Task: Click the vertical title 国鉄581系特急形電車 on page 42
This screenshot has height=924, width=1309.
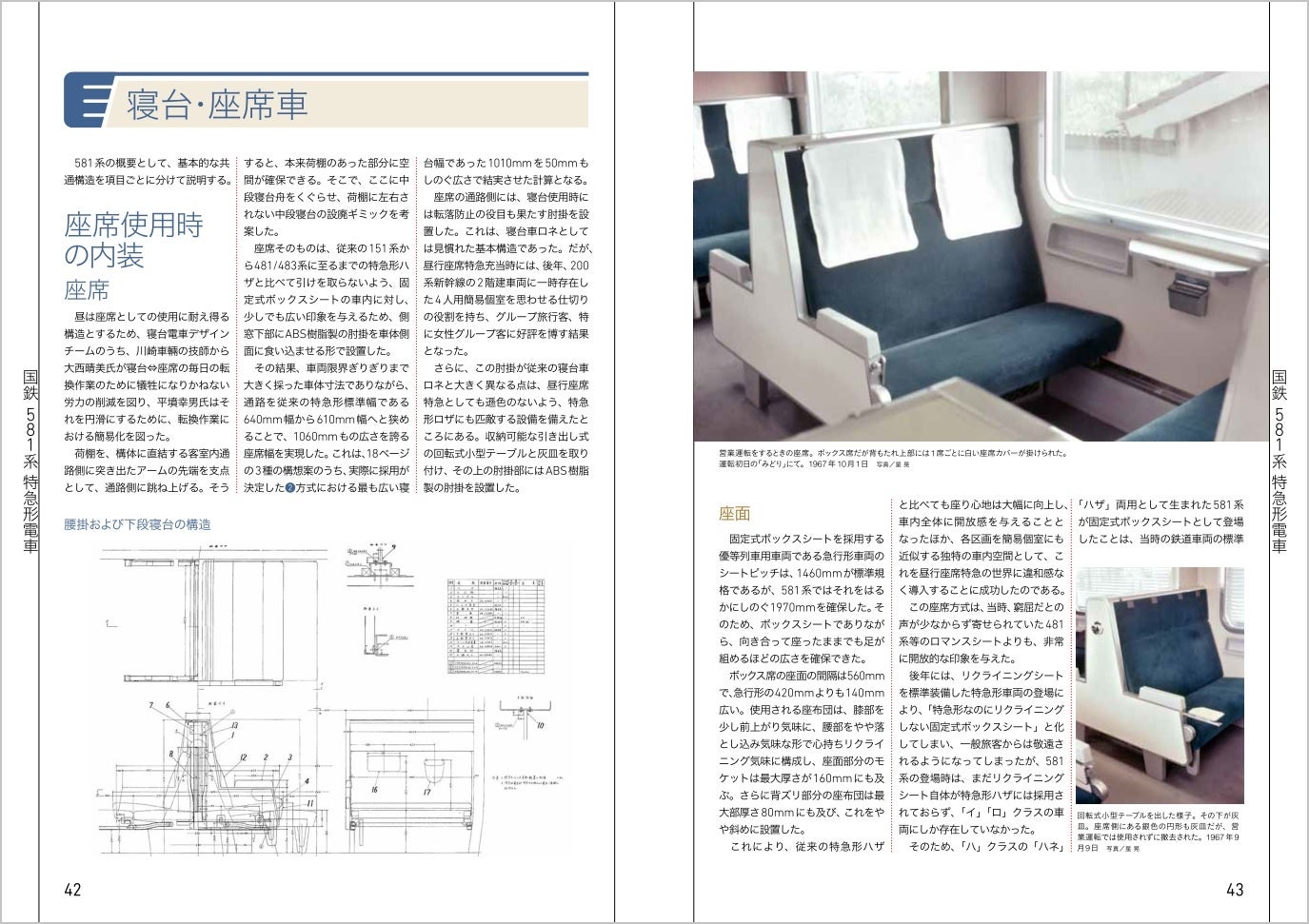Action: point(29,462)
